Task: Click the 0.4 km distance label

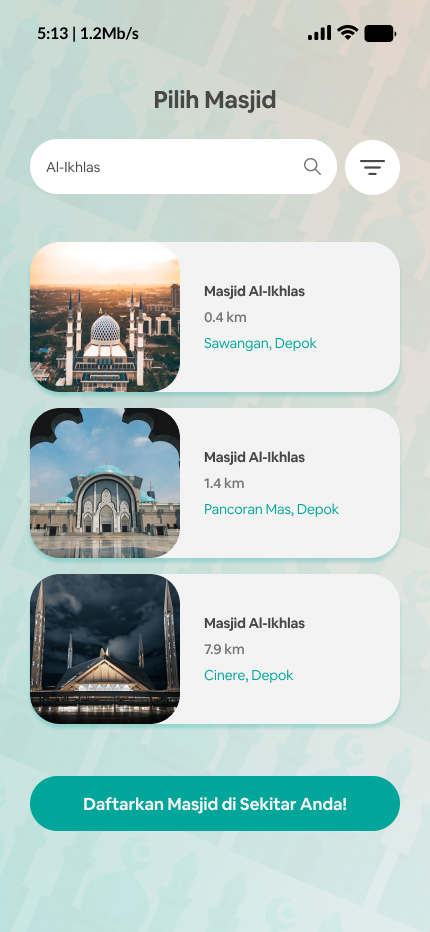Action: [225, 317]
